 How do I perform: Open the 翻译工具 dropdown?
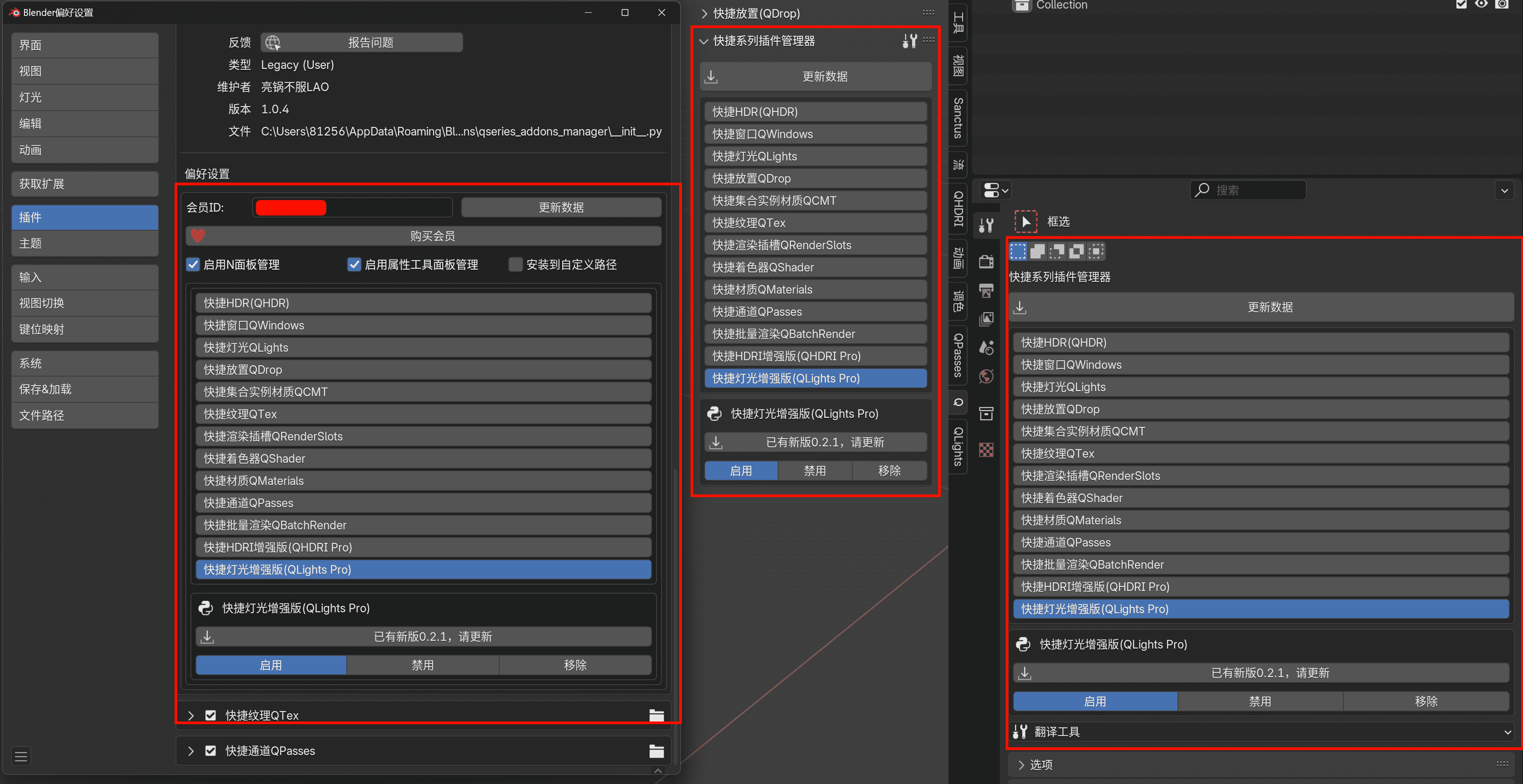[x=1262, y=731]
